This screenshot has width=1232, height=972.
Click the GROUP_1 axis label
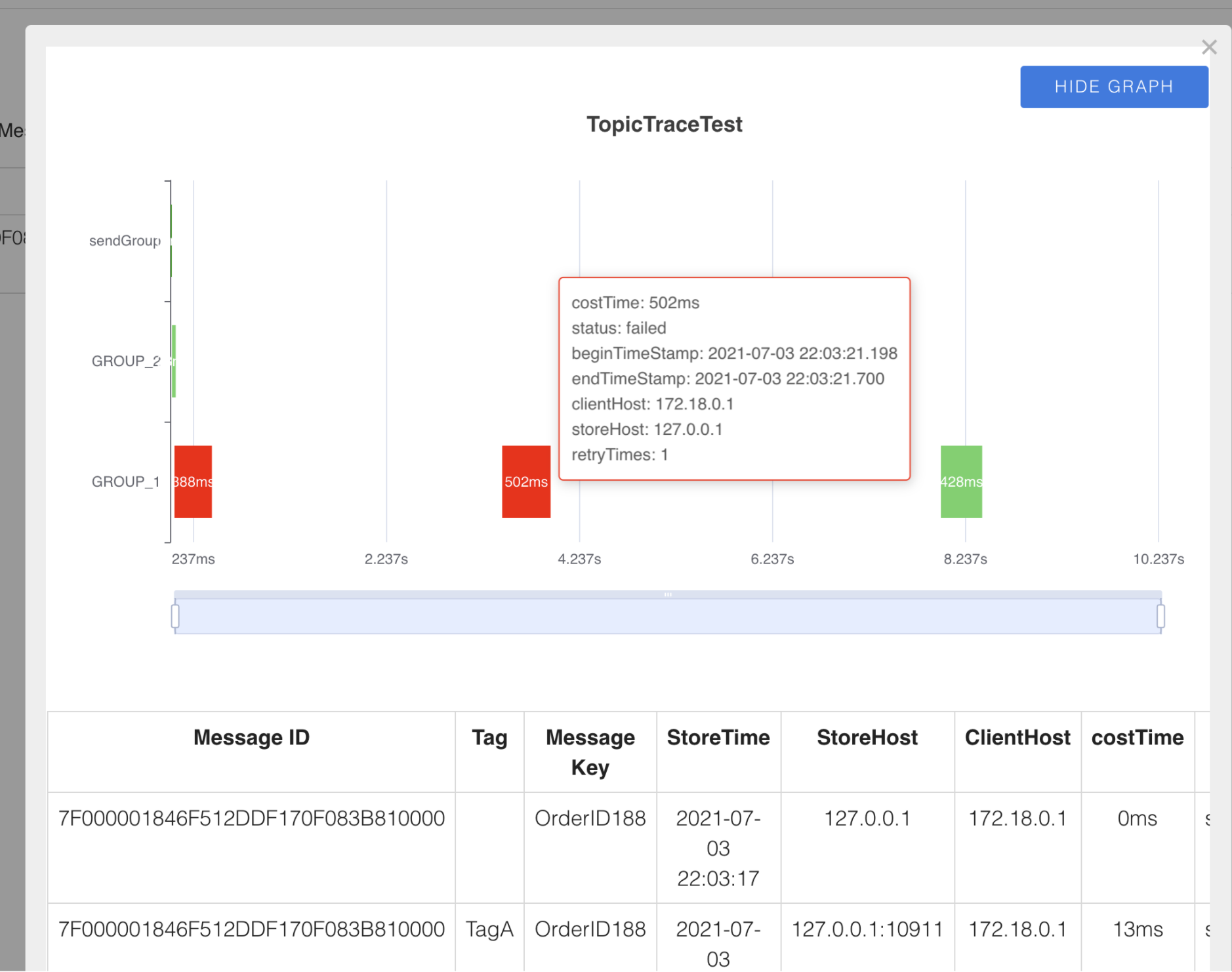[x=126, y=481]
